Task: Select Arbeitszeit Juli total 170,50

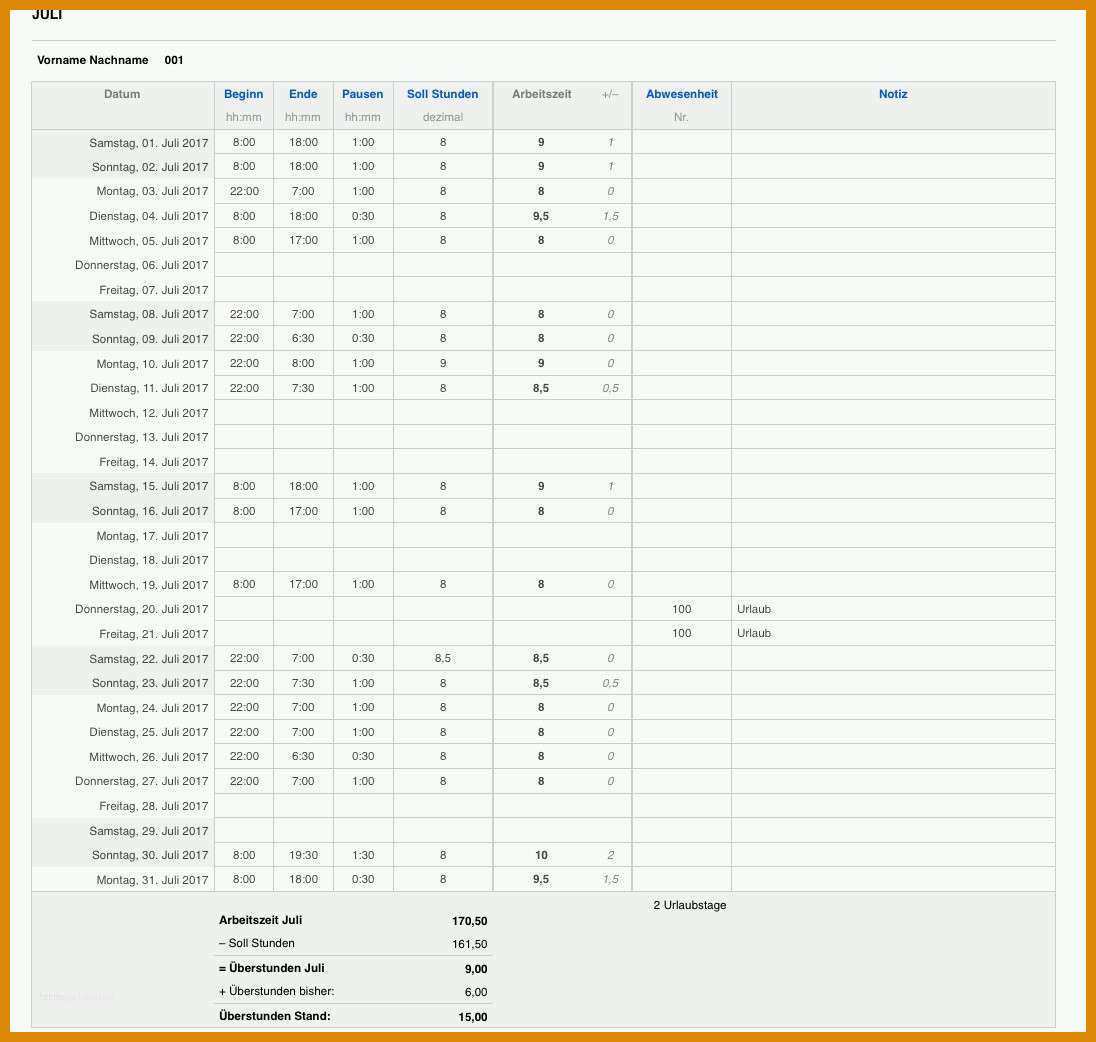Action: (469, 921)
